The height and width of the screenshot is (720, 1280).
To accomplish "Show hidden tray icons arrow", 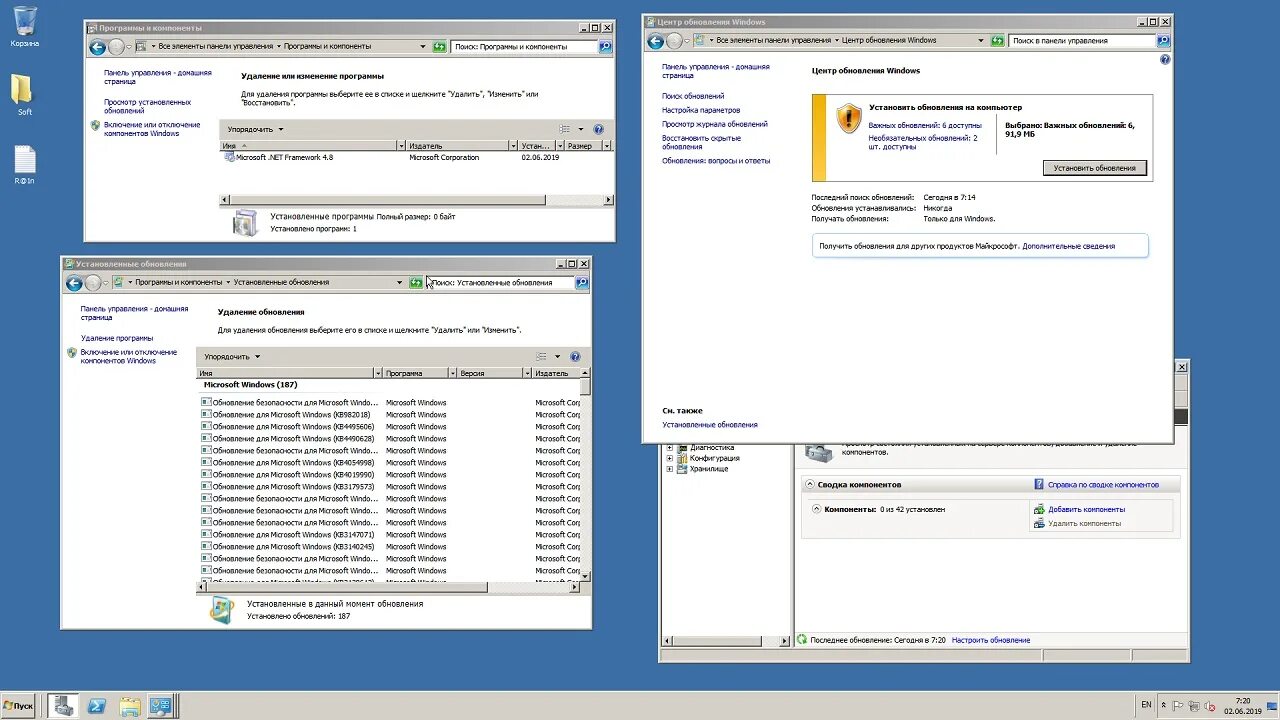I will click(1166, 705).
